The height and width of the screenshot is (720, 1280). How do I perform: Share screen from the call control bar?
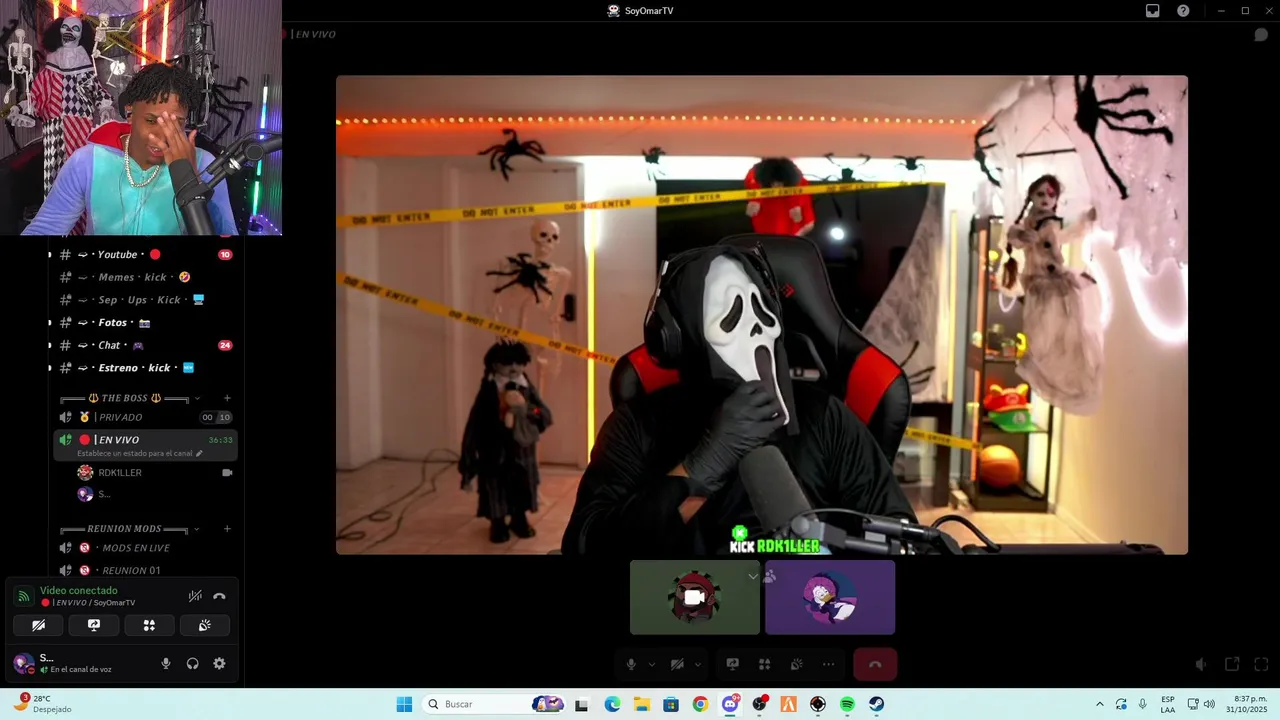coord(732,665)
